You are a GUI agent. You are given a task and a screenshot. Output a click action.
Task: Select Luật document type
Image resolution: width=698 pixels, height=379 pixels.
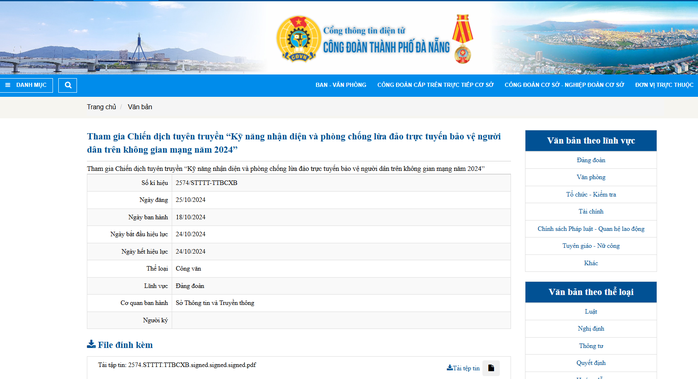591,311
